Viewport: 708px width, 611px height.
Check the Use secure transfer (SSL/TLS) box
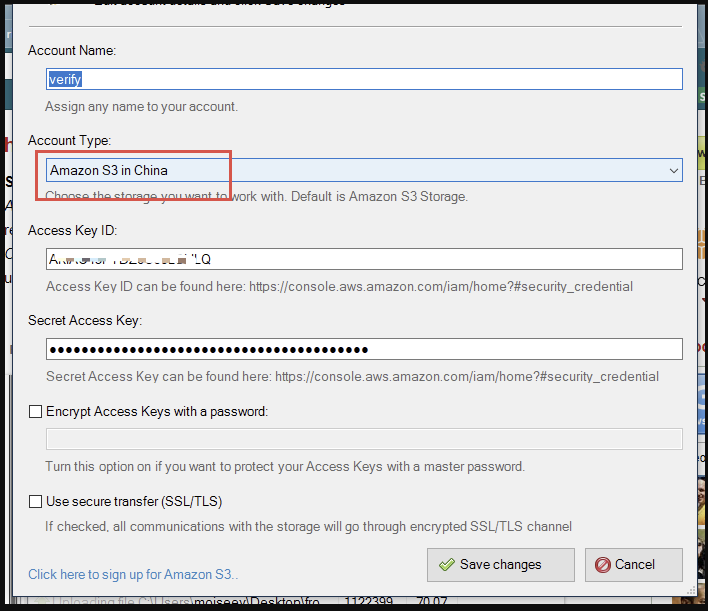[36, 501]
